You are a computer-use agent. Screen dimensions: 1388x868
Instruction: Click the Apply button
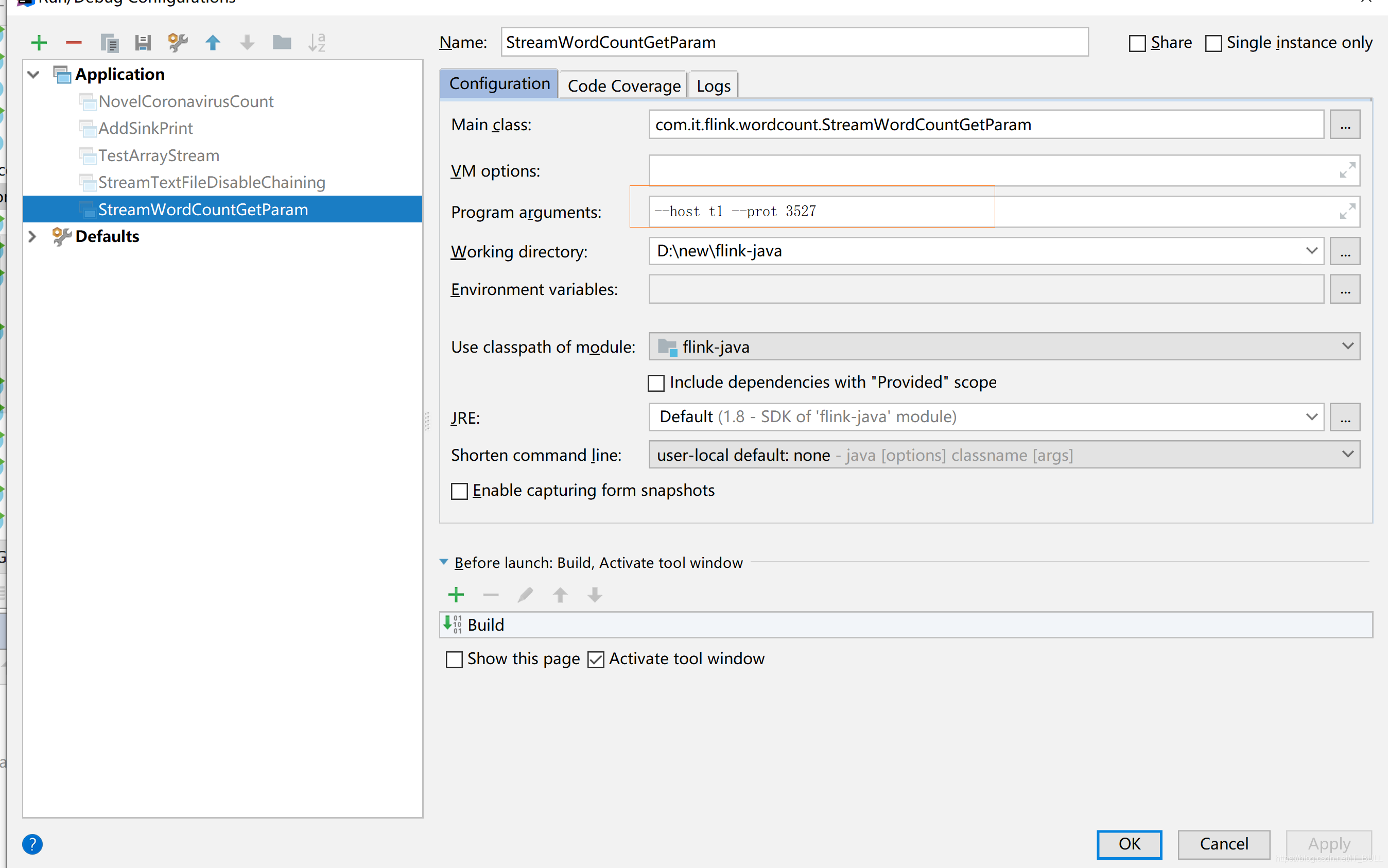pos(1329,844)
